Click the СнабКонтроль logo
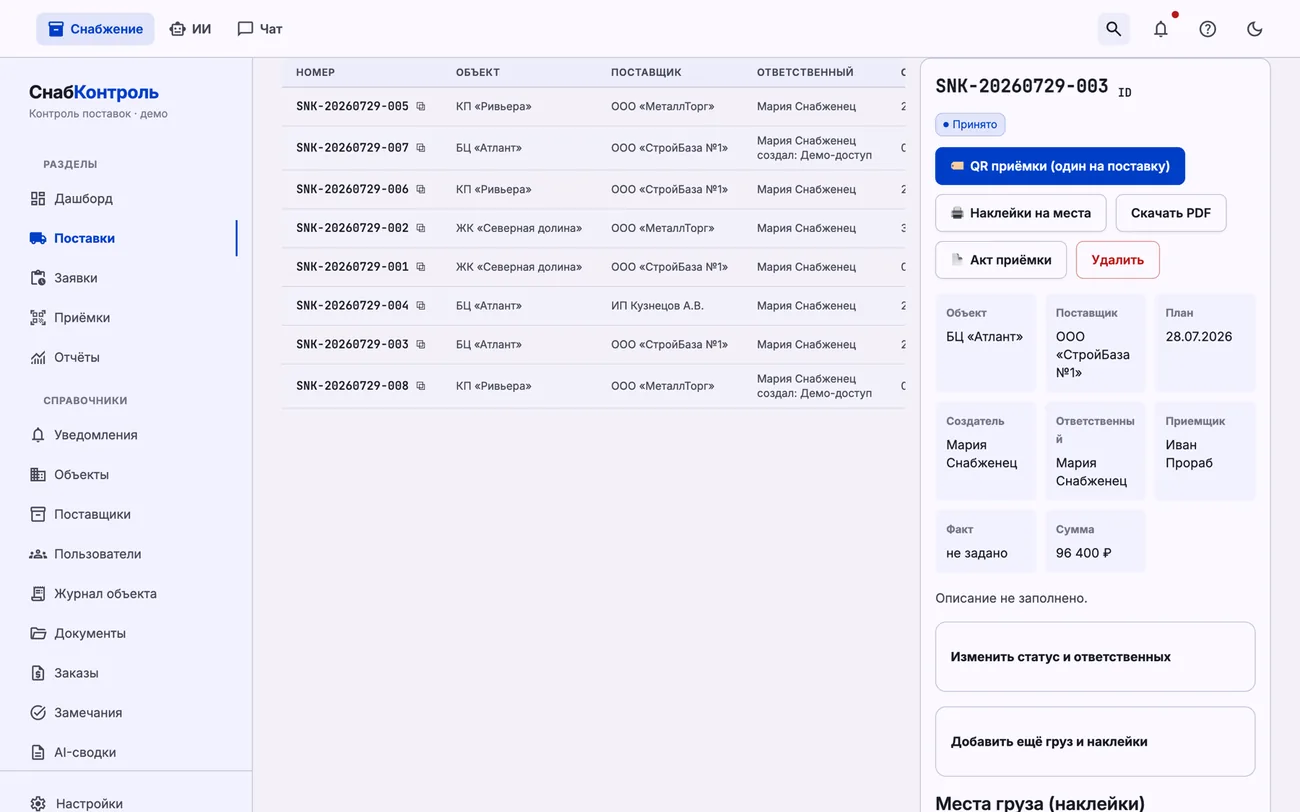The height and width of the screenshot is (812, 1300). [x=94, y=92]
